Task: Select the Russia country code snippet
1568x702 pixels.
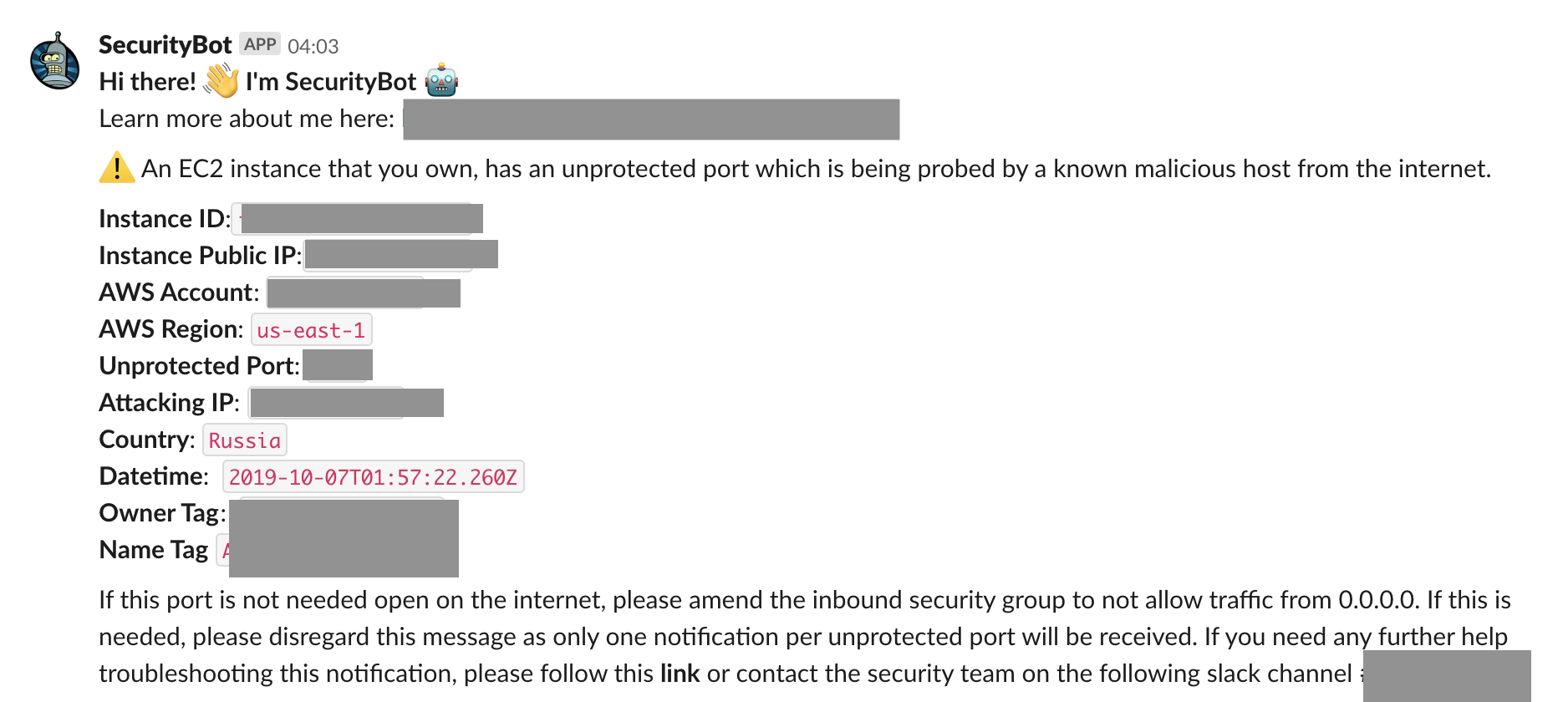Action: tap(244, 440)
